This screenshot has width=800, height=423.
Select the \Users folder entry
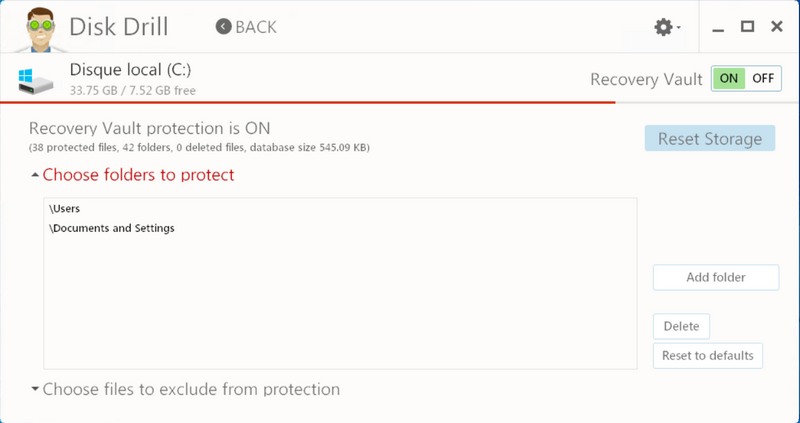tap(64, 209)
